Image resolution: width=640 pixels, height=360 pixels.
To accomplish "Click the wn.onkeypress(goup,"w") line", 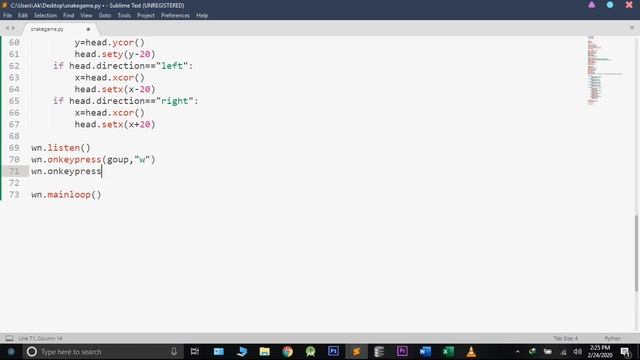I will pos(93,160).
